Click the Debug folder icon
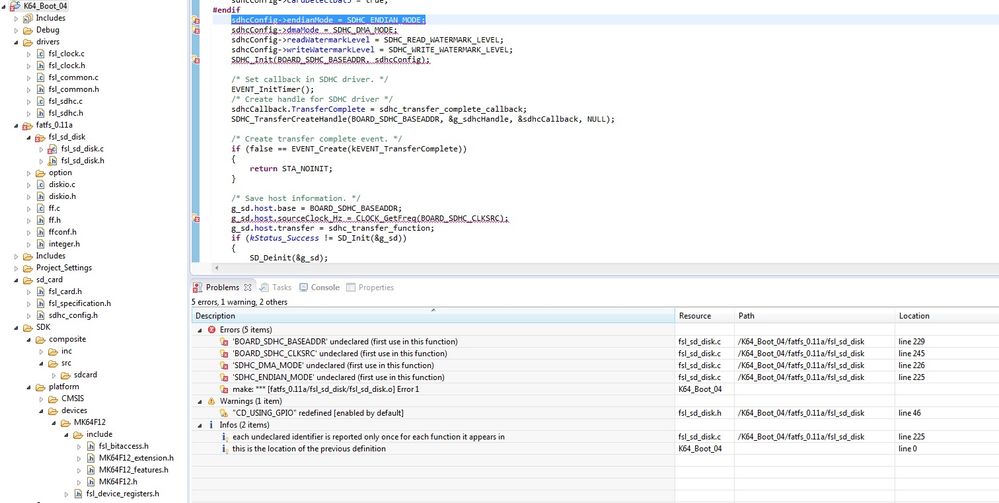Screen dimensions: 999x503 pos(28,30)
